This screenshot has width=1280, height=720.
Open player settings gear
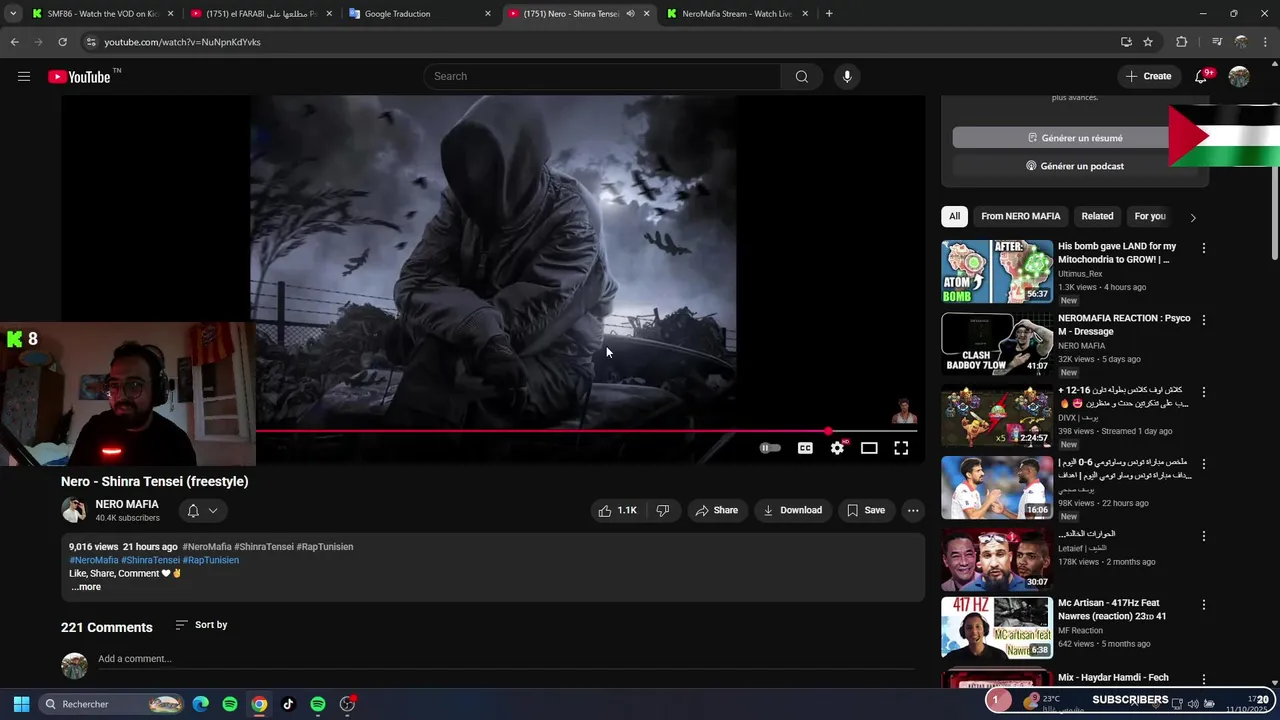tap(837, 448)
